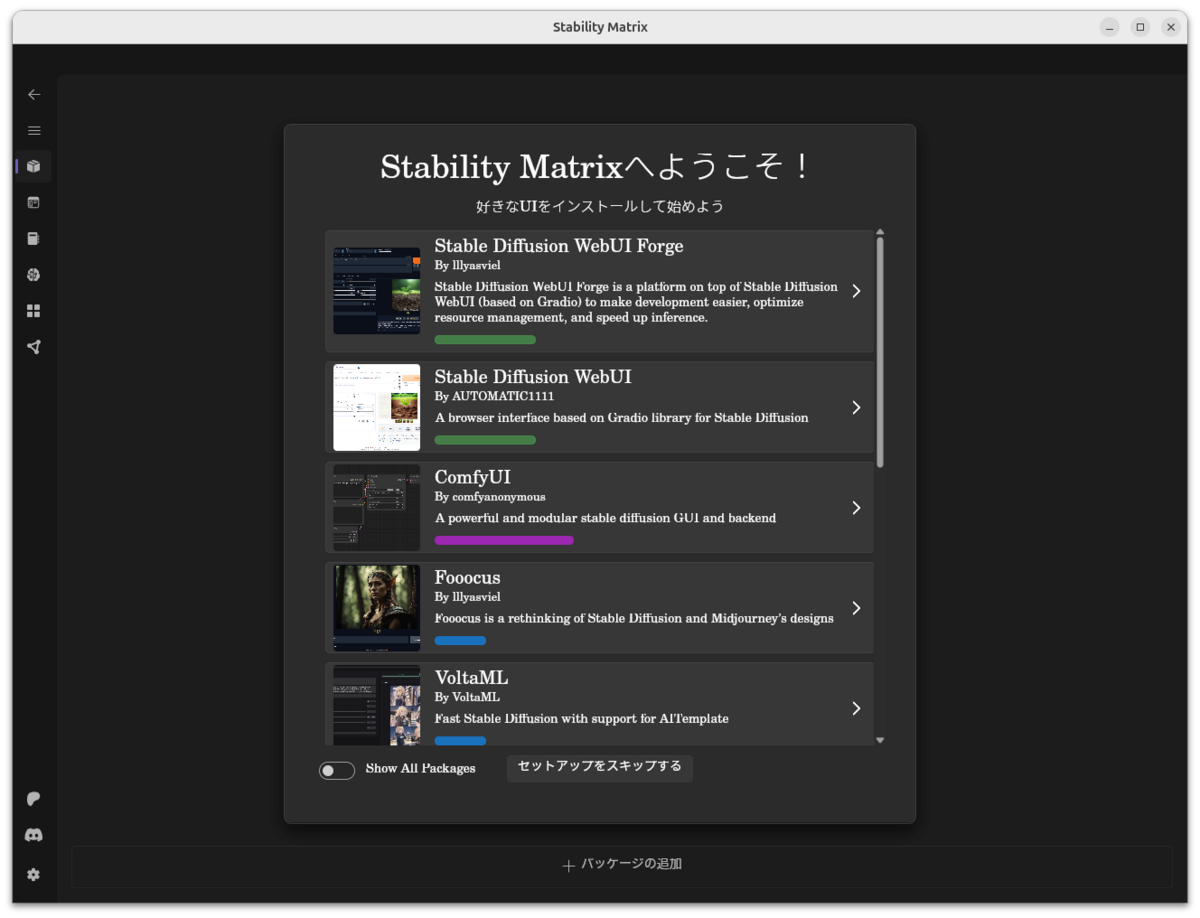Click the By AUTOMATIC1111 author text
Screen dimensions: 1200x918
click(x=494, y=397)
